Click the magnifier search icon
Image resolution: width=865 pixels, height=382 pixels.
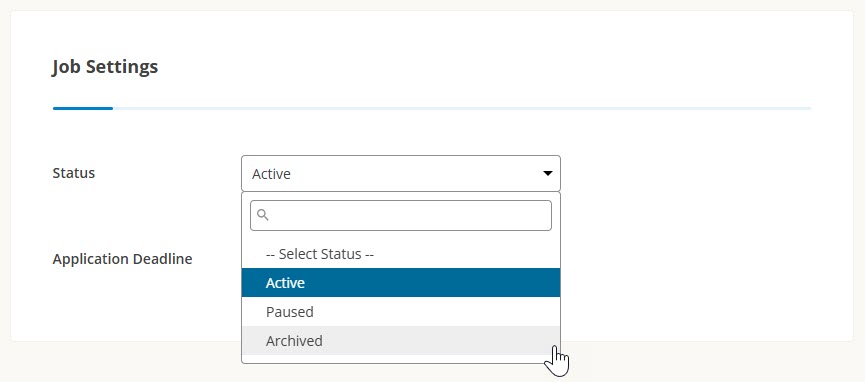point(263,215)
